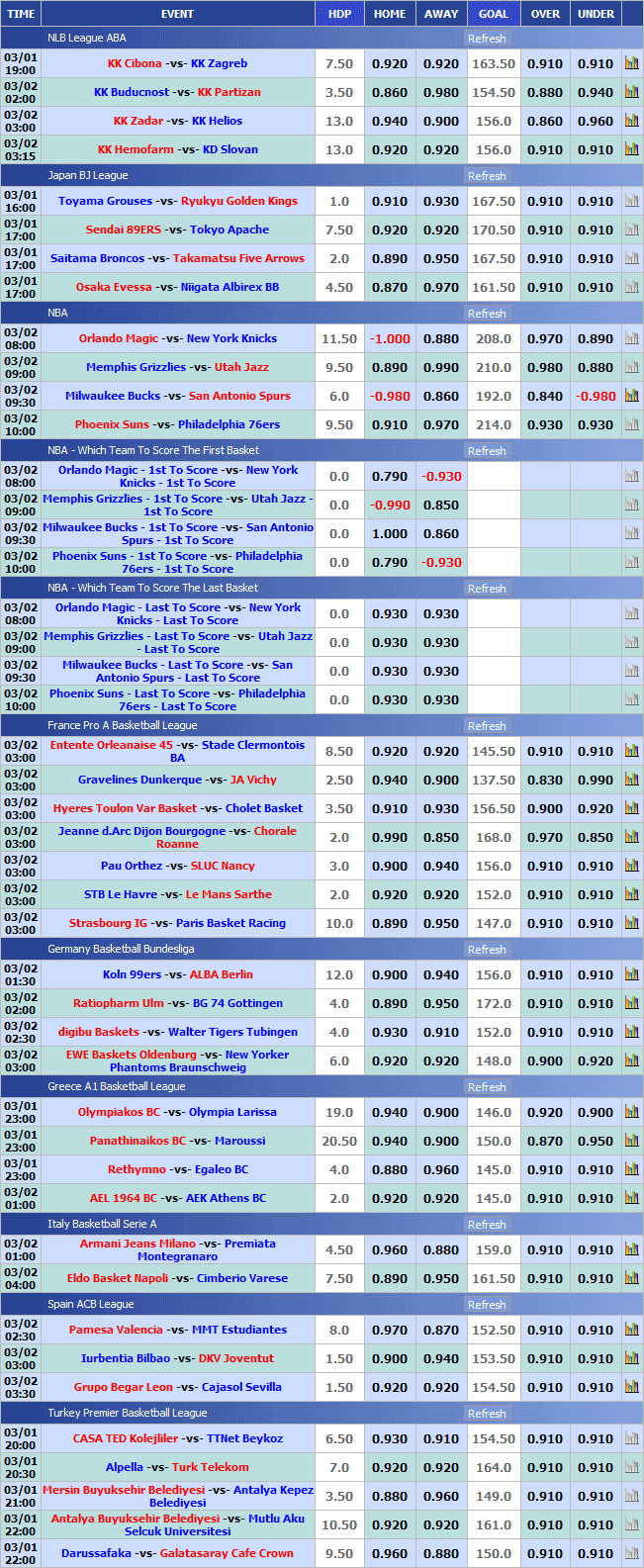Select the HDP column header

[339, 14]
